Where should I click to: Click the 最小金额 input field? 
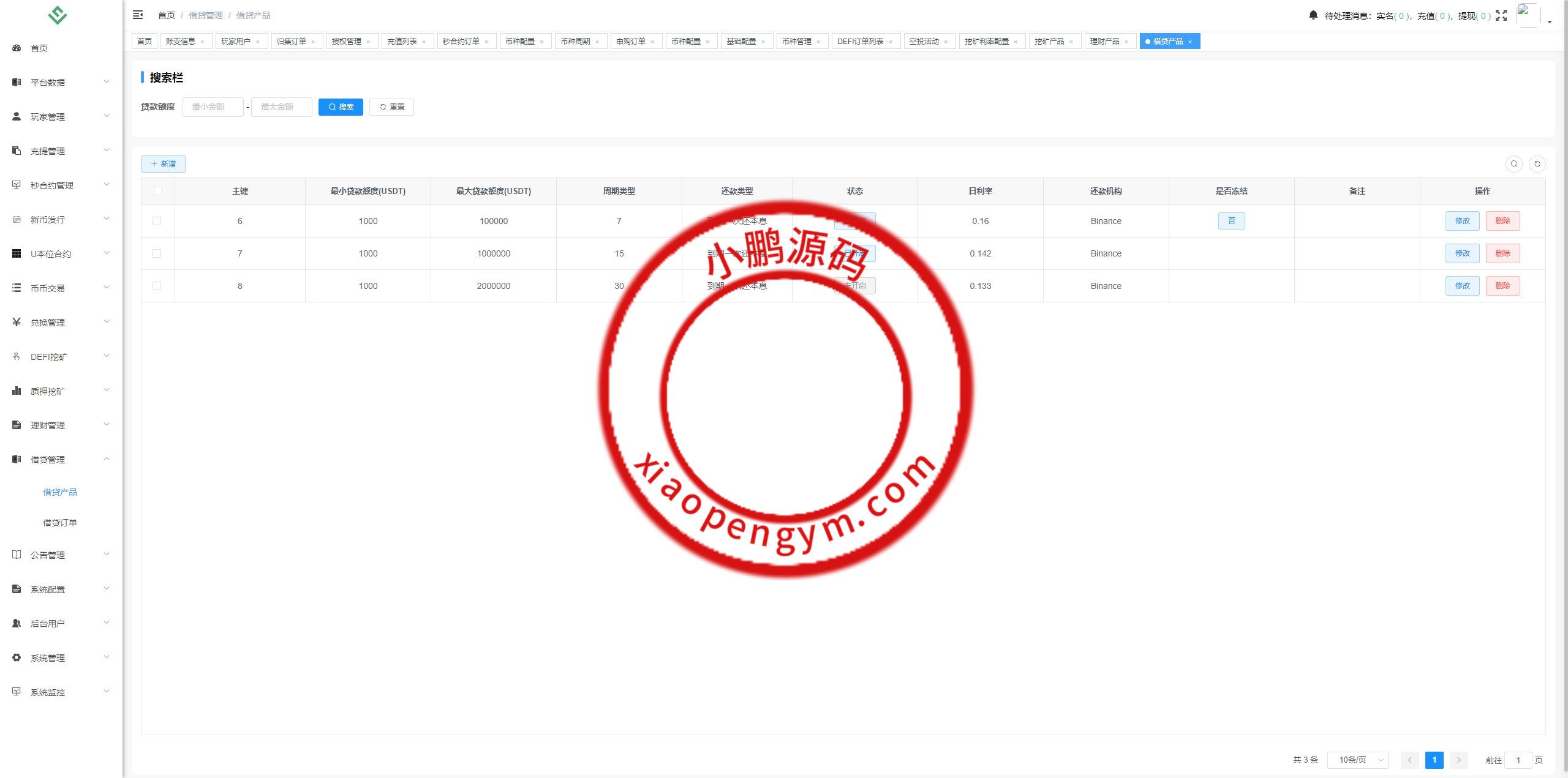[x=213, y=107]
